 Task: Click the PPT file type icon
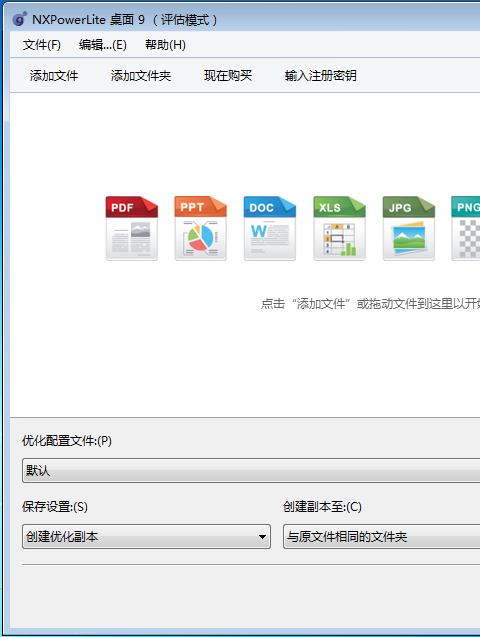click(201, 228)
